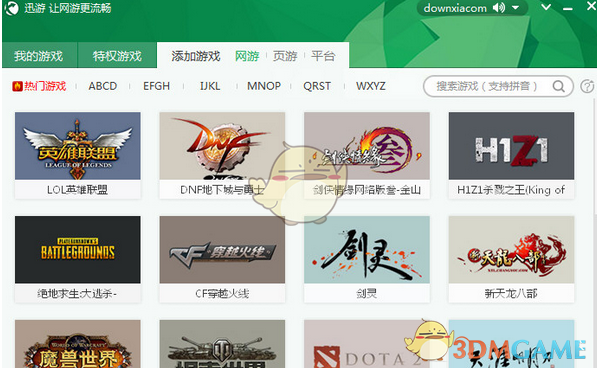Viewport: 597px width, 368px height.
Task: Click the DNF地下城与勇士 label
Action: 222,190
